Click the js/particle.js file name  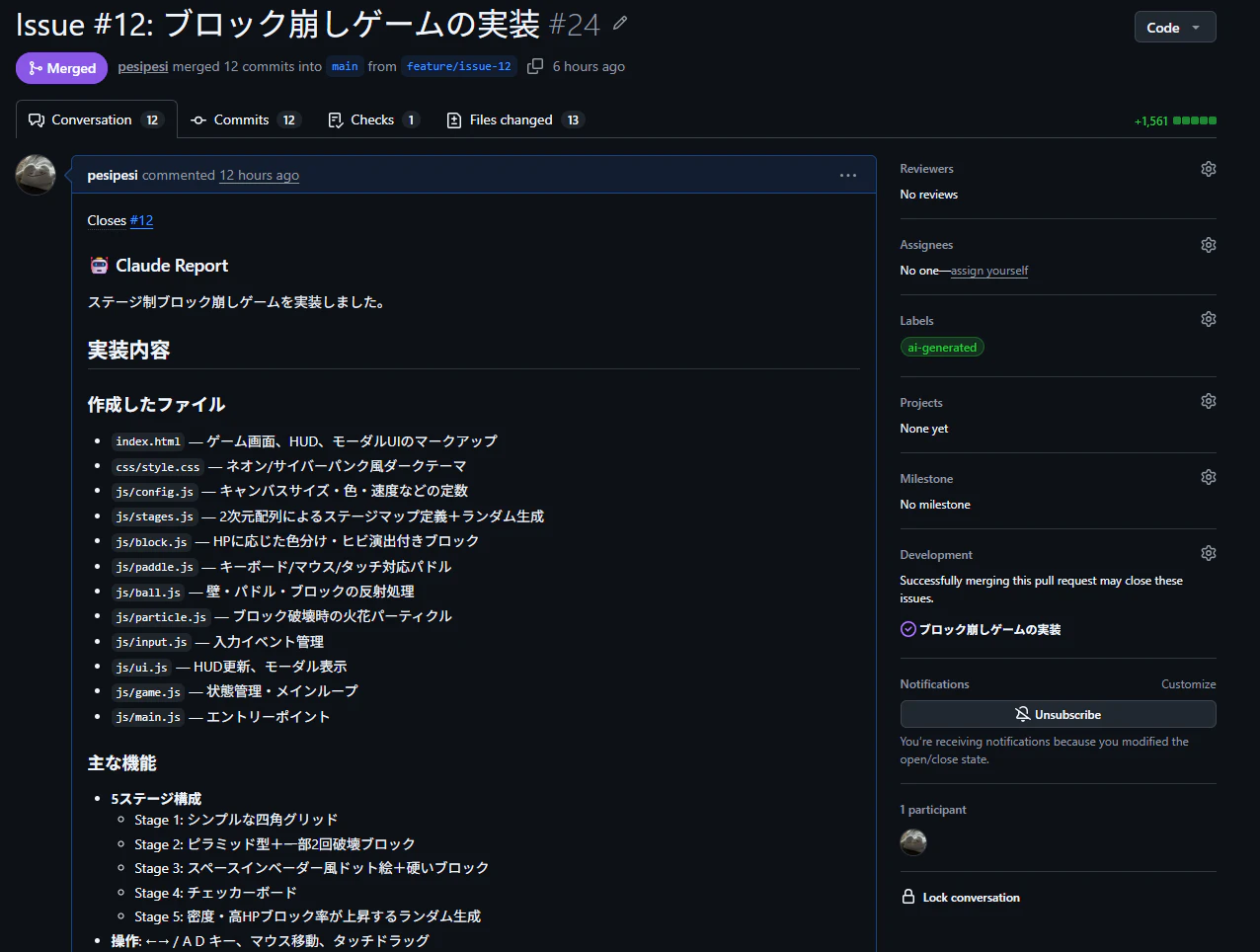point(161,616)
